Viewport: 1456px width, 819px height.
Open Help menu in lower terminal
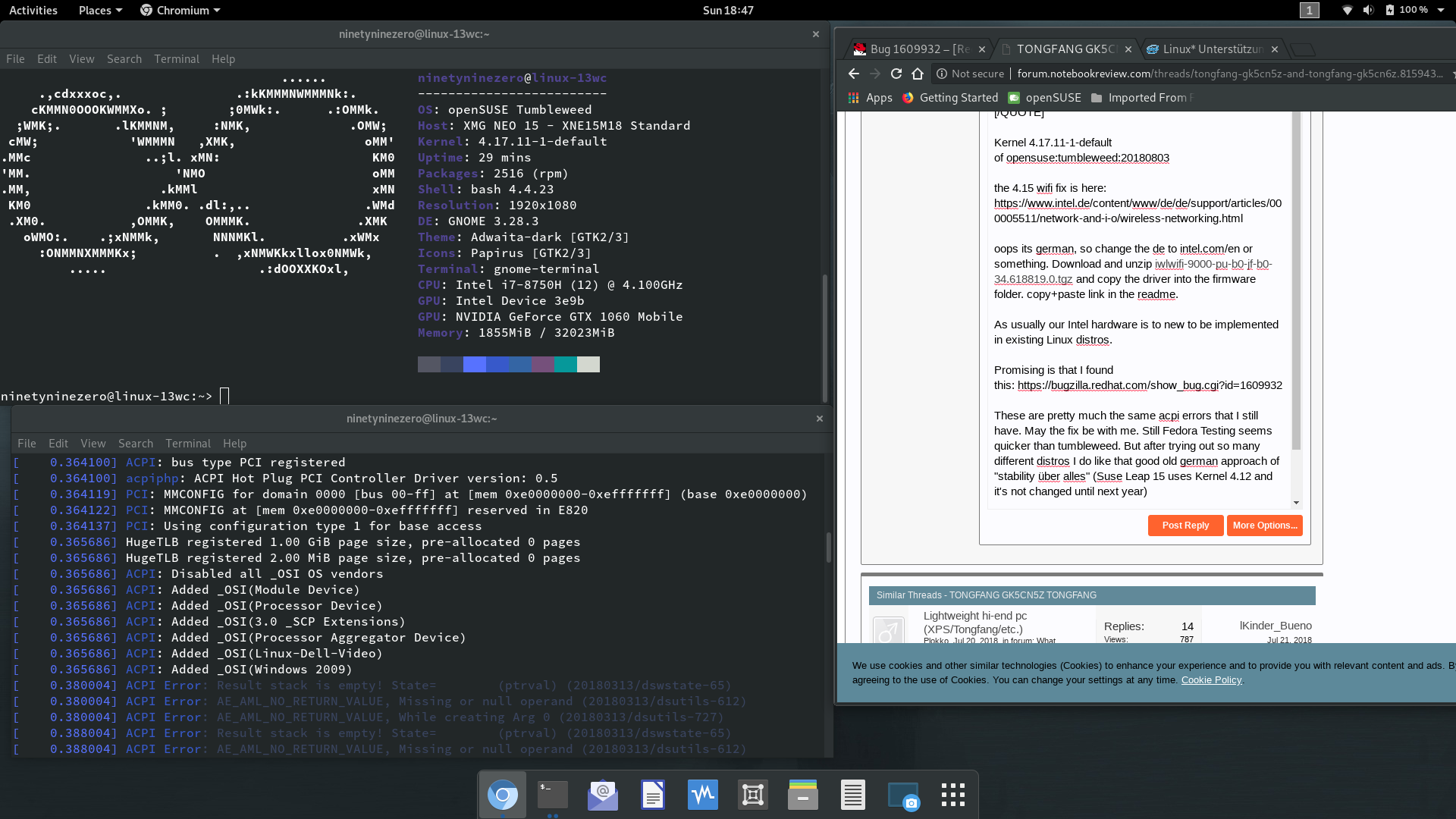234,443
